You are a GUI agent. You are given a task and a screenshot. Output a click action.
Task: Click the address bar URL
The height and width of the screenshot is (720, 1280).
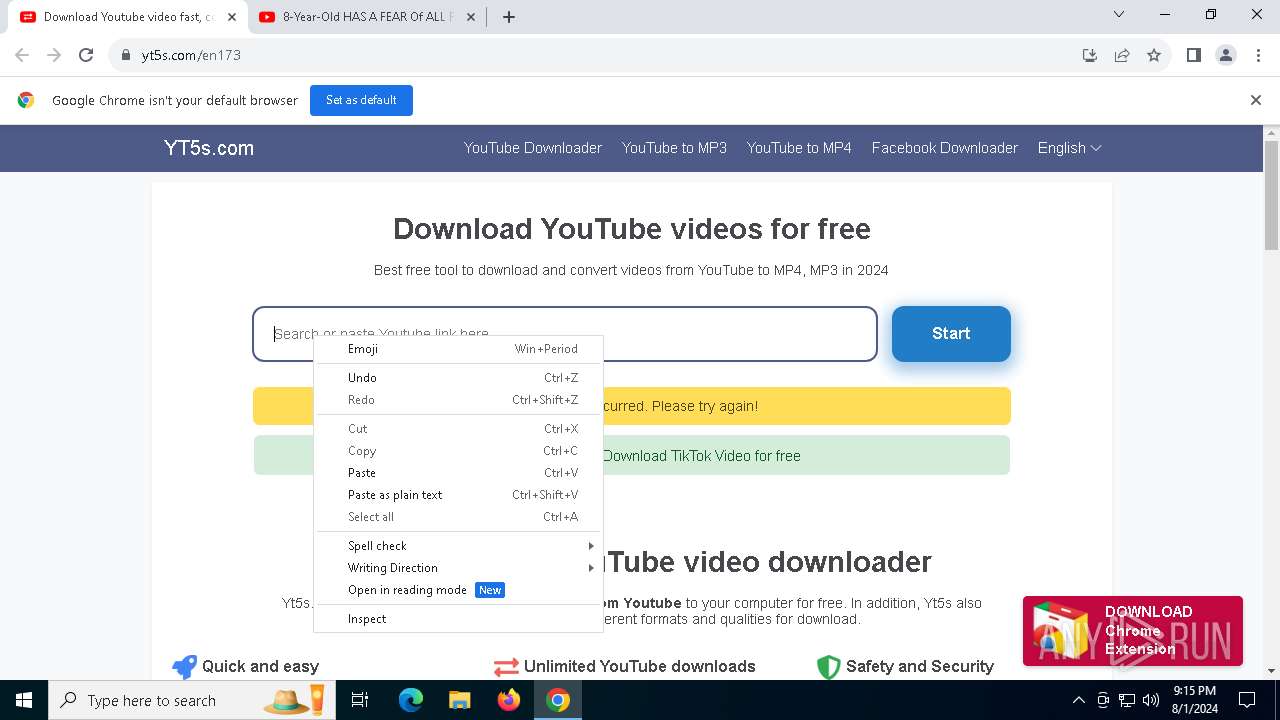[x=191, y=55]
